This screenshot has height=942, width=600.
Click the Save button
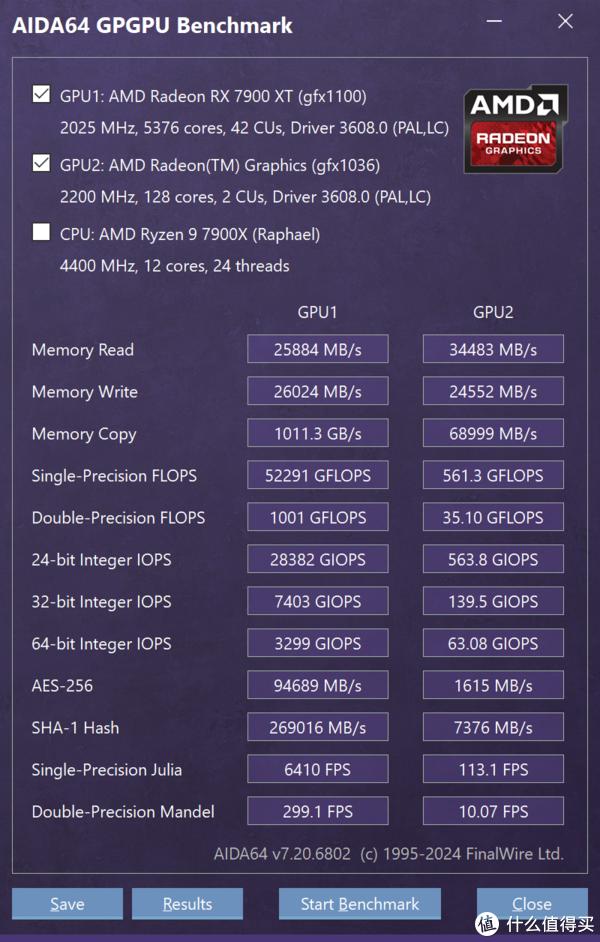pos(67,904)
